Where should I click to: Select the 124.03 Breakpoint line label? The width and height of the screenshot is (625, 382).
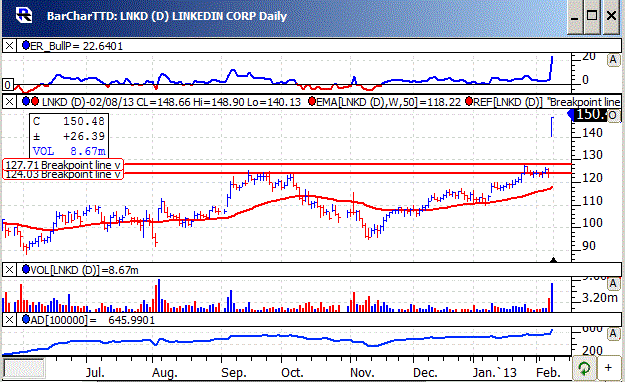point(63,175)
